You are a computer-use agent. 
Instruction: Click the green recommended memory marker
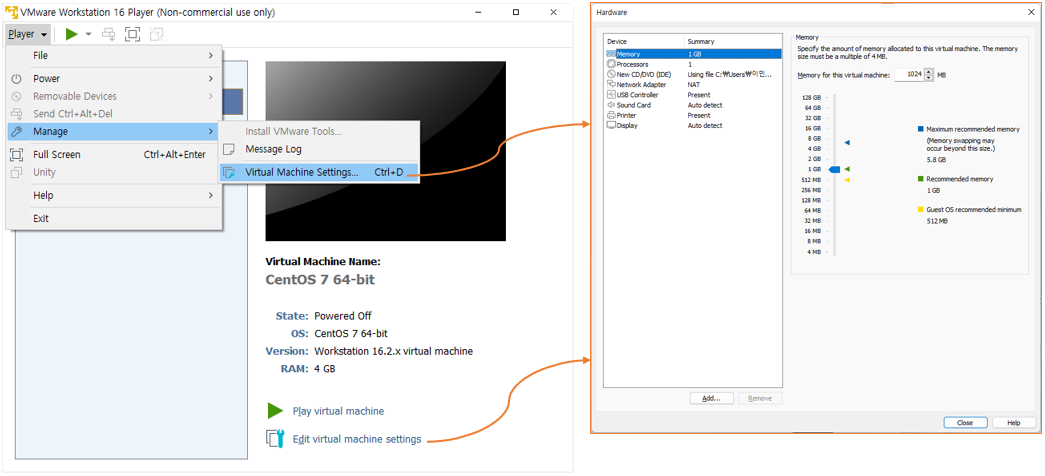tap(847, 170)
